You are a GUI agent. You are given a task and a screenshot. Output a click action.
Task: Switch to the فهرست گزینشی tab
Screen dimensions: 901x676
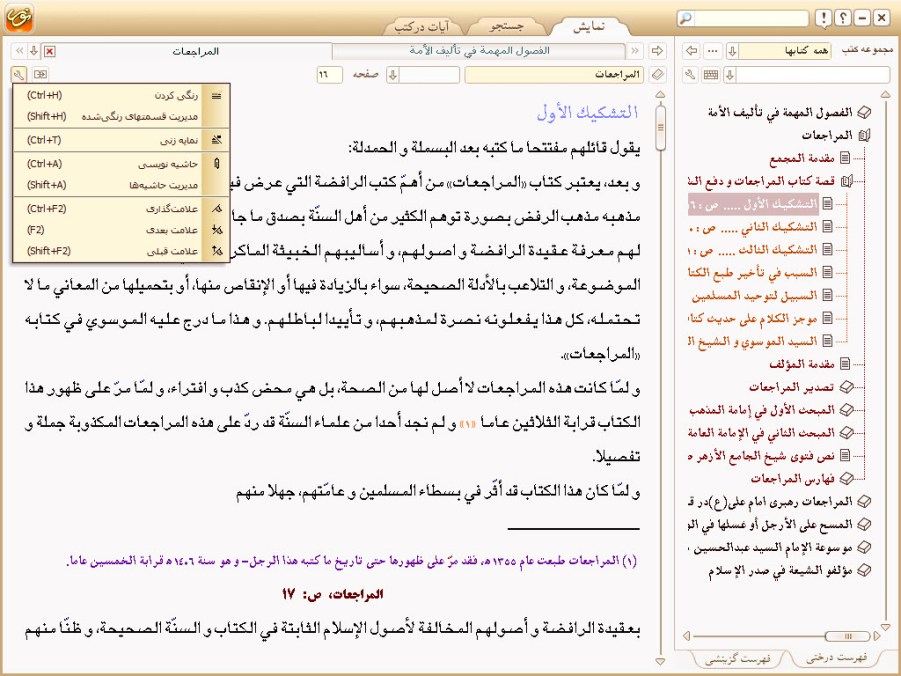(x=737, y=659)
